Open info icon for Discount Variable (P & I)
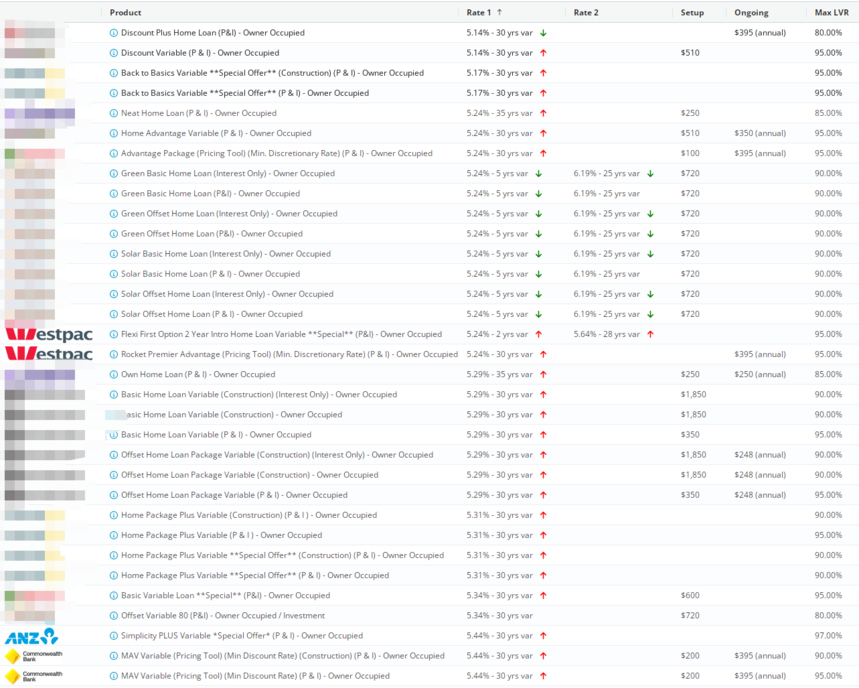 (113, 53)
